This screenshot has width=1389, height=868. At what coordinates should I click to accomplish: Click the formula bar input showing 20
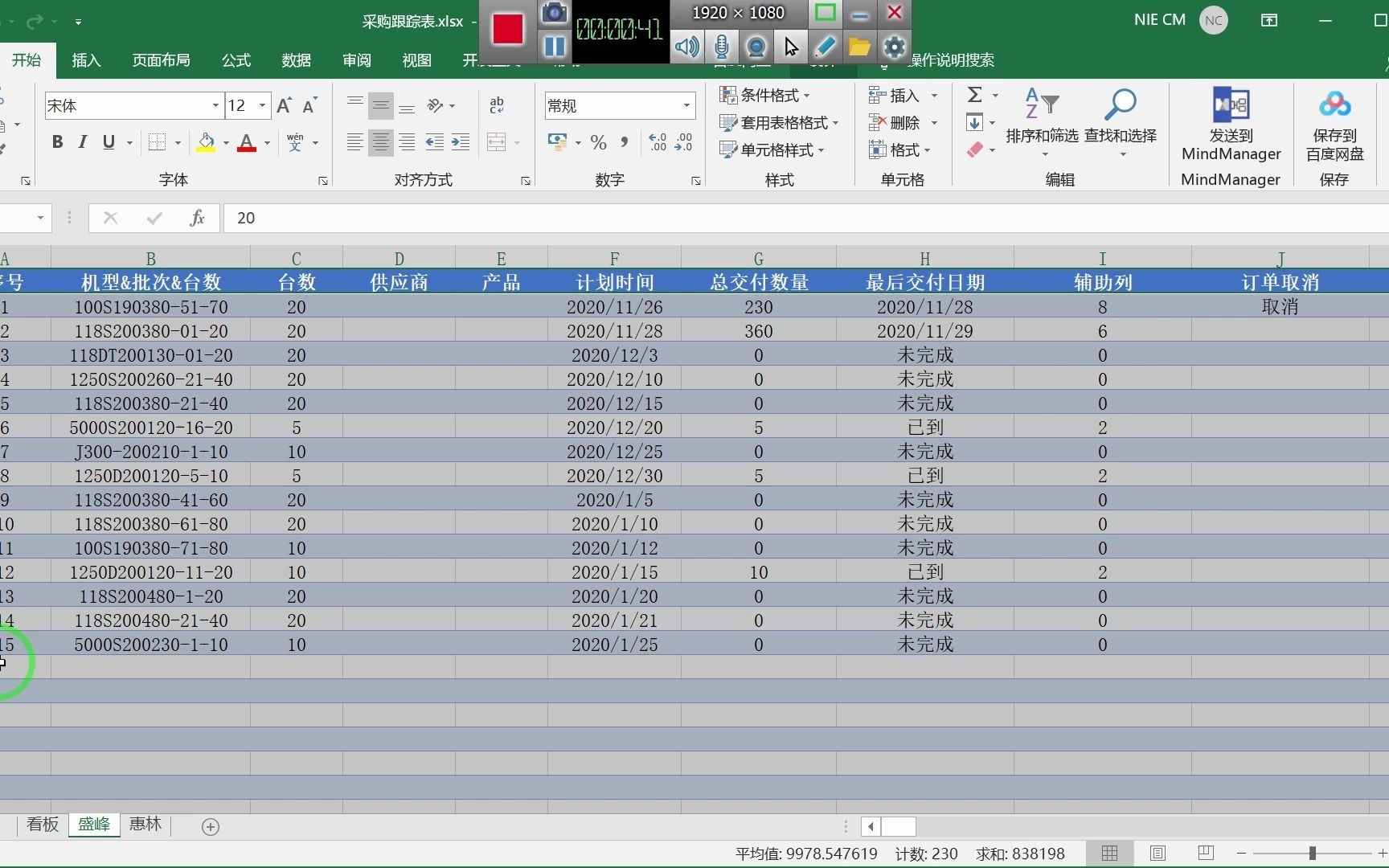(x=805, y=218)
